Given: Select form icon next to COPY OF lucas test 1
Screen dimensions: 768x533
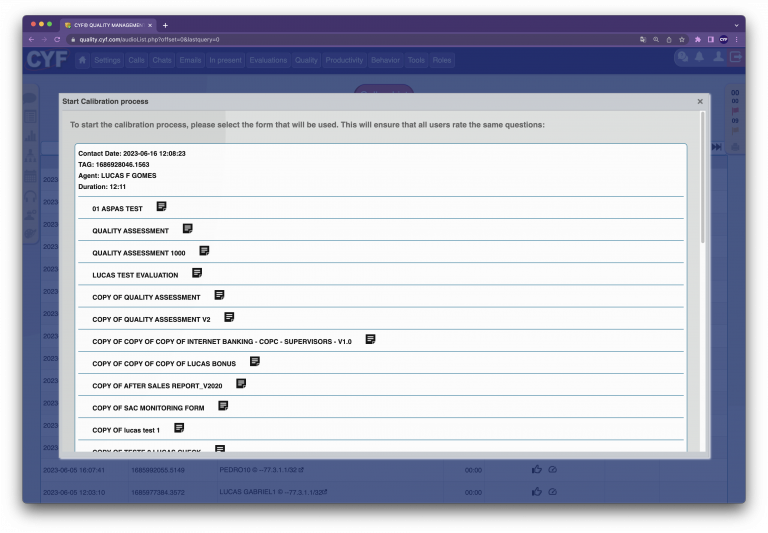Looking at the screenshot, I should (179, 428).
